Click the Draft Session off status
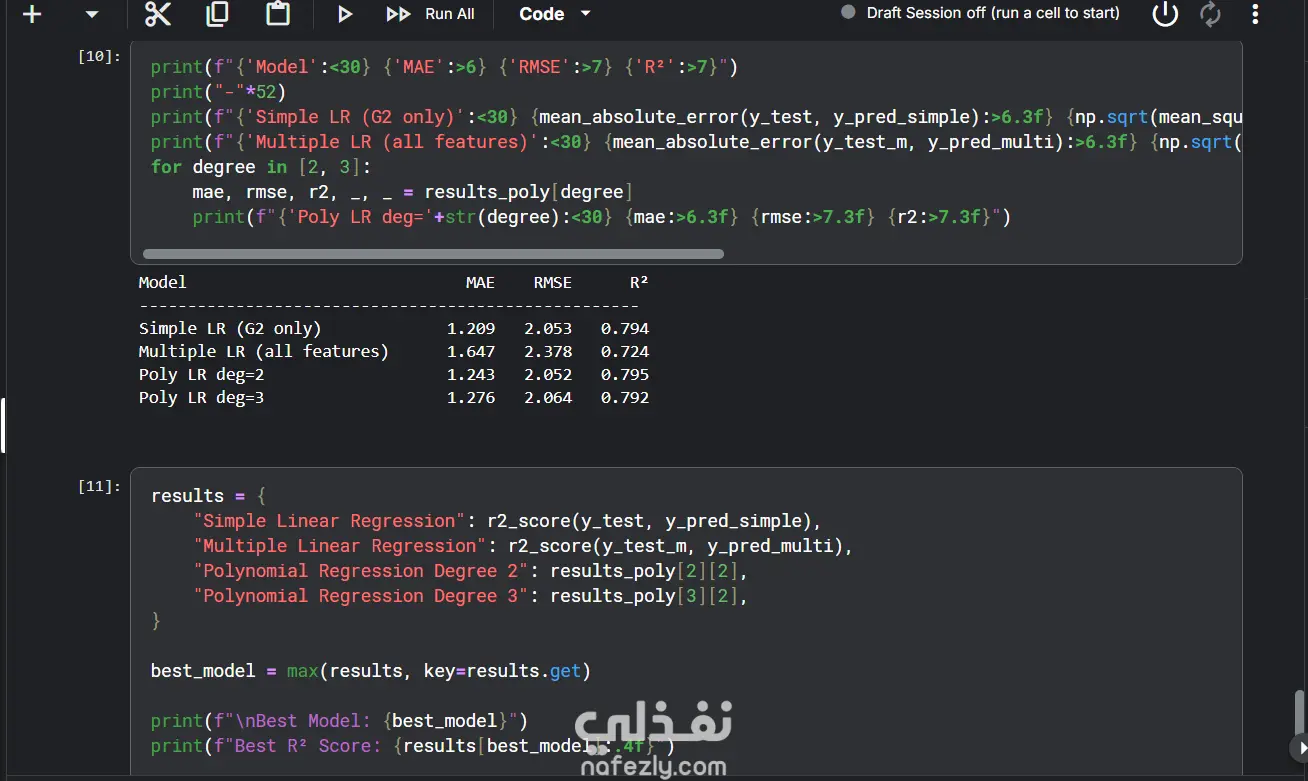The image size is (1308, 781). [x=980, y=13]
